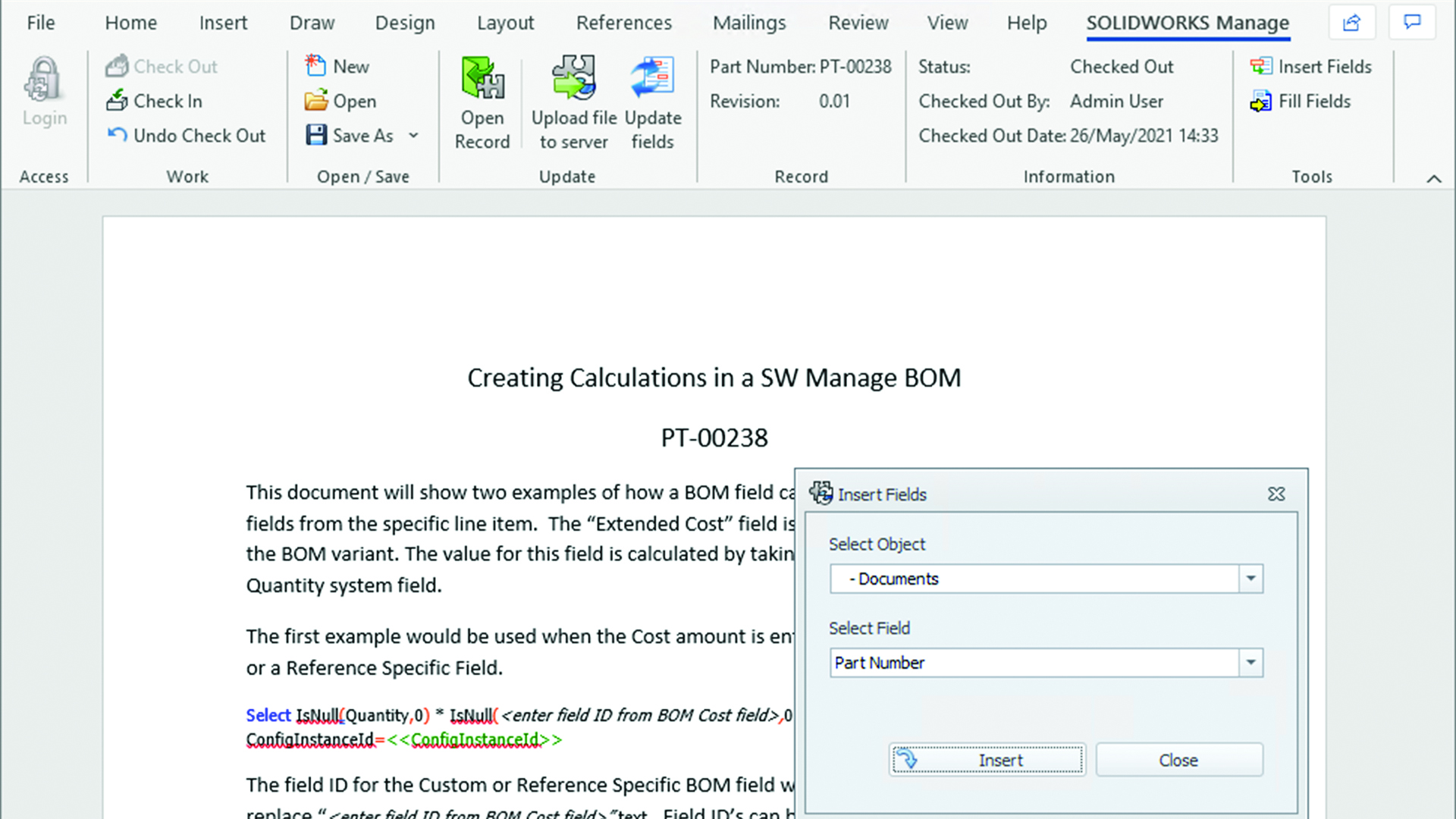Click the Revision 0.01 value
The height and width of the screenshot is (819, 1456).
click(x=834, y=101)
